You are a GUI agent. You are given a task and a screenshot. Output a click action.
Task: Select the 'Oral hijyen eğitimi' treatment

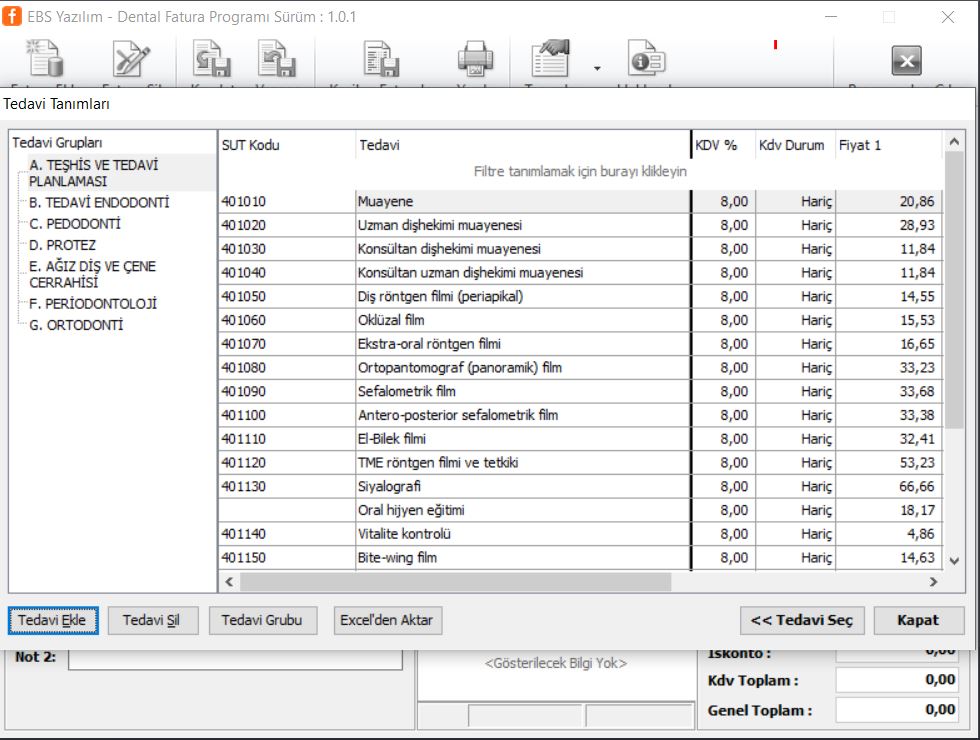pos(580,510)
